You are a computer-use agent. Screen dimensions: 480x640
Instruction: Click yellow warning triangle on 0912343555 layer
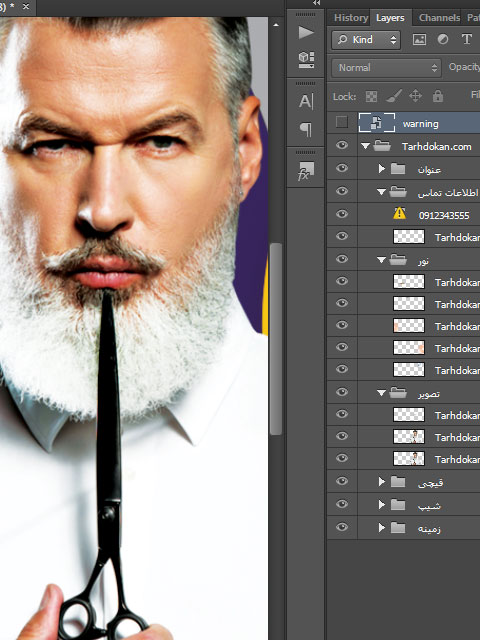[x=400, y=213]
